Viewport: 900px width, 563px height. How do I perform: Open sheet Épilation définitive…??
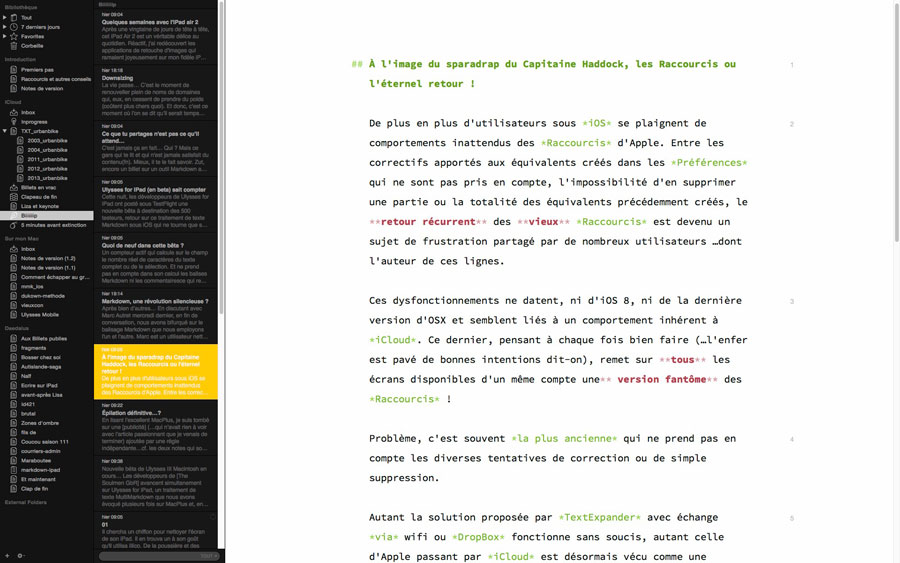click(156, 428)
